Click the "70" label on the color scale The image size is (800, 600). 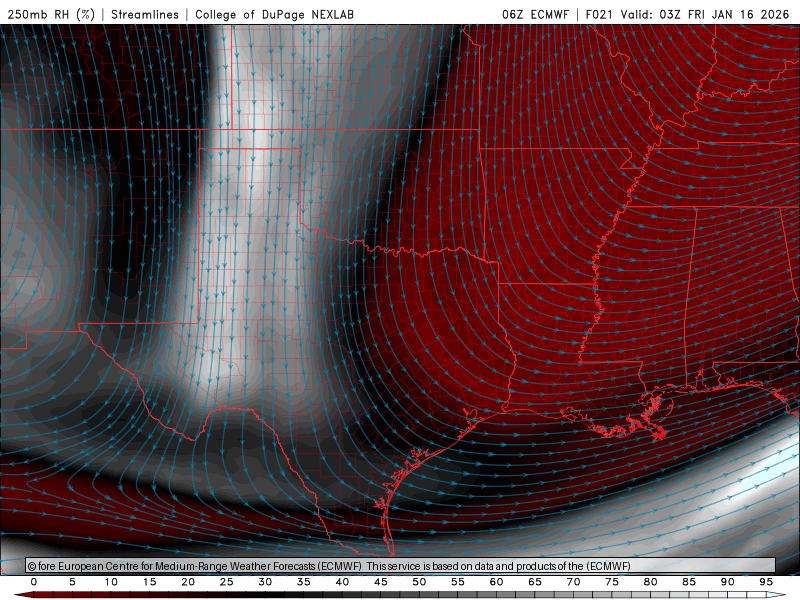coord(573,582)
